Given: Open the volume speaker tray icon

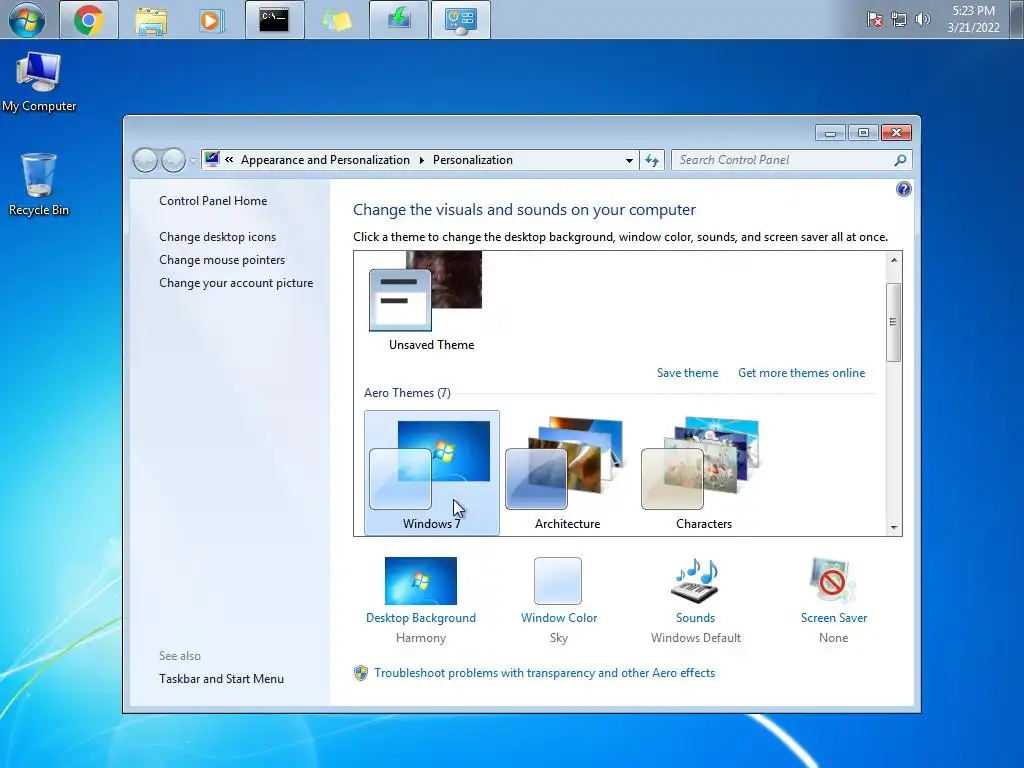Looking at the screenshot, I should click(x=922, y=20).
